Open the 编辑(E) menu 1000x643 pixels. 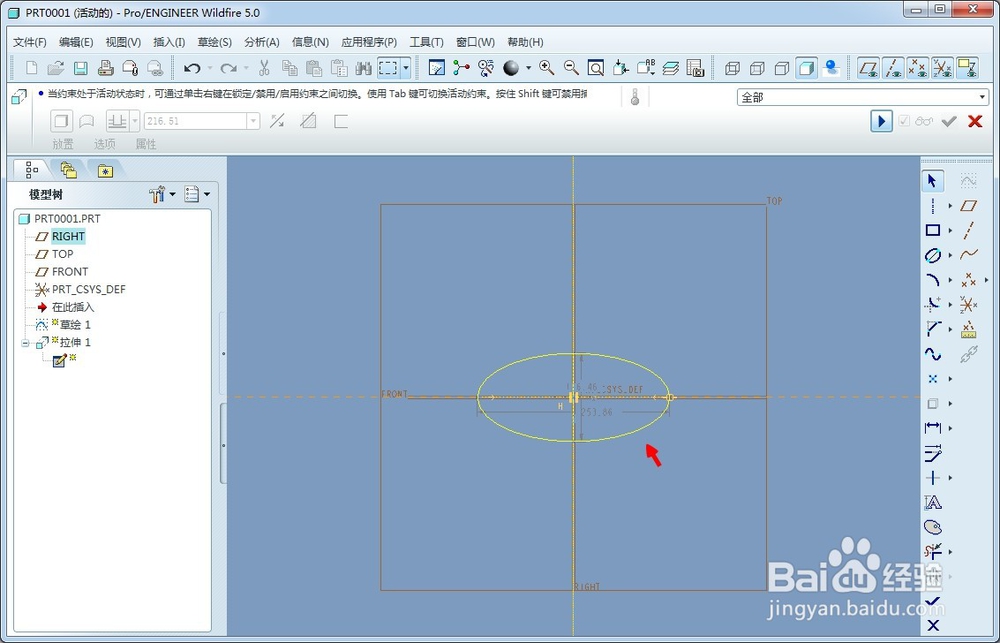click(x=76, y=42)
